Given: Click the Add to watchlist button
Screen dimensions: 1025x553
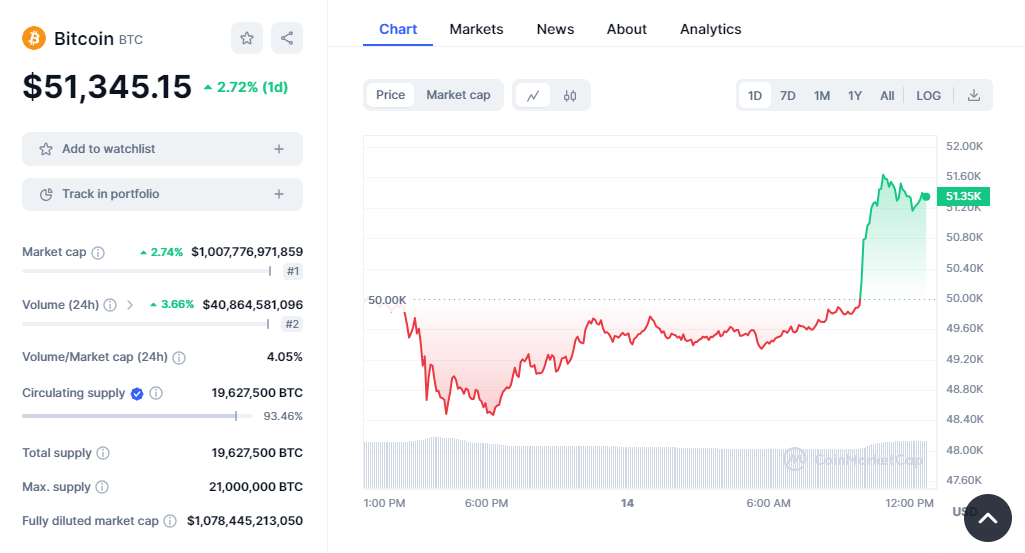Looking at the screenshot, I should point(162,149).
